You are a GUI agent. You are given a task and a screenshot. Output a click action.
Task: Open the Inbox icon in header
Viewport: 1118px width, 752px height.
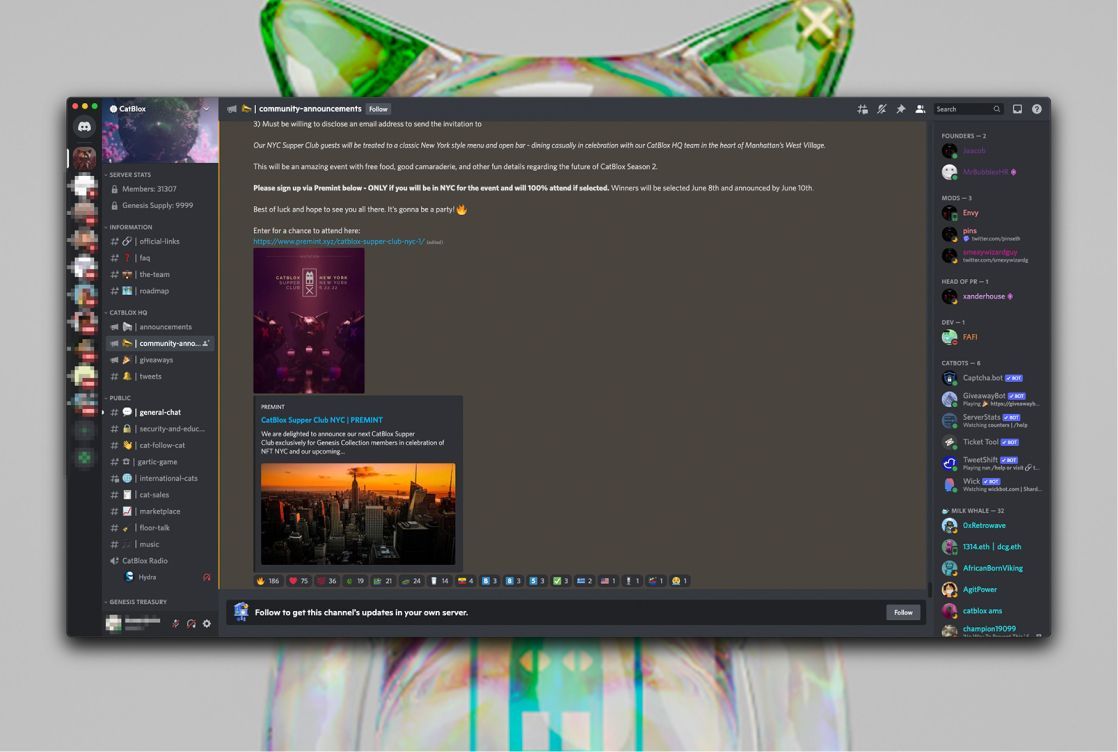tap(1017, 109)
